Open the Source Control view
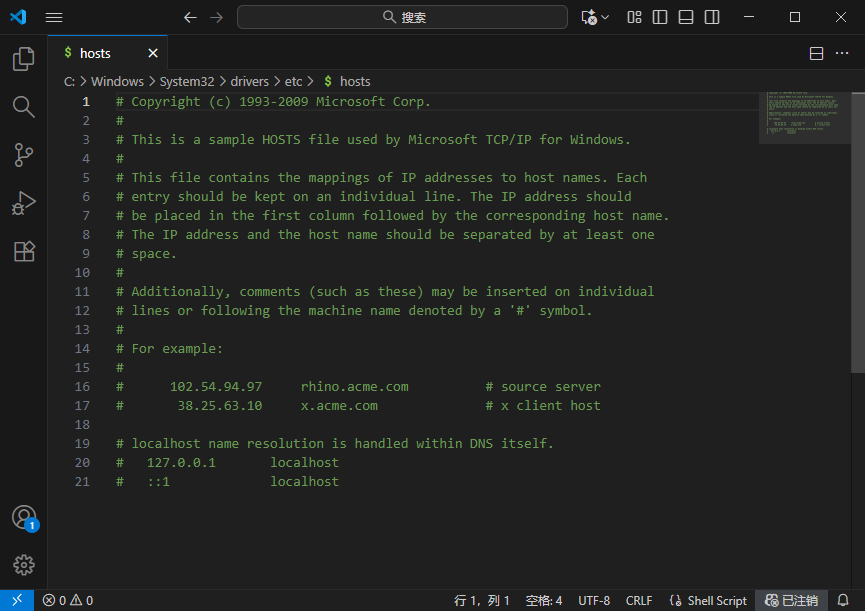The image size is (865, 611). (23, 155)
